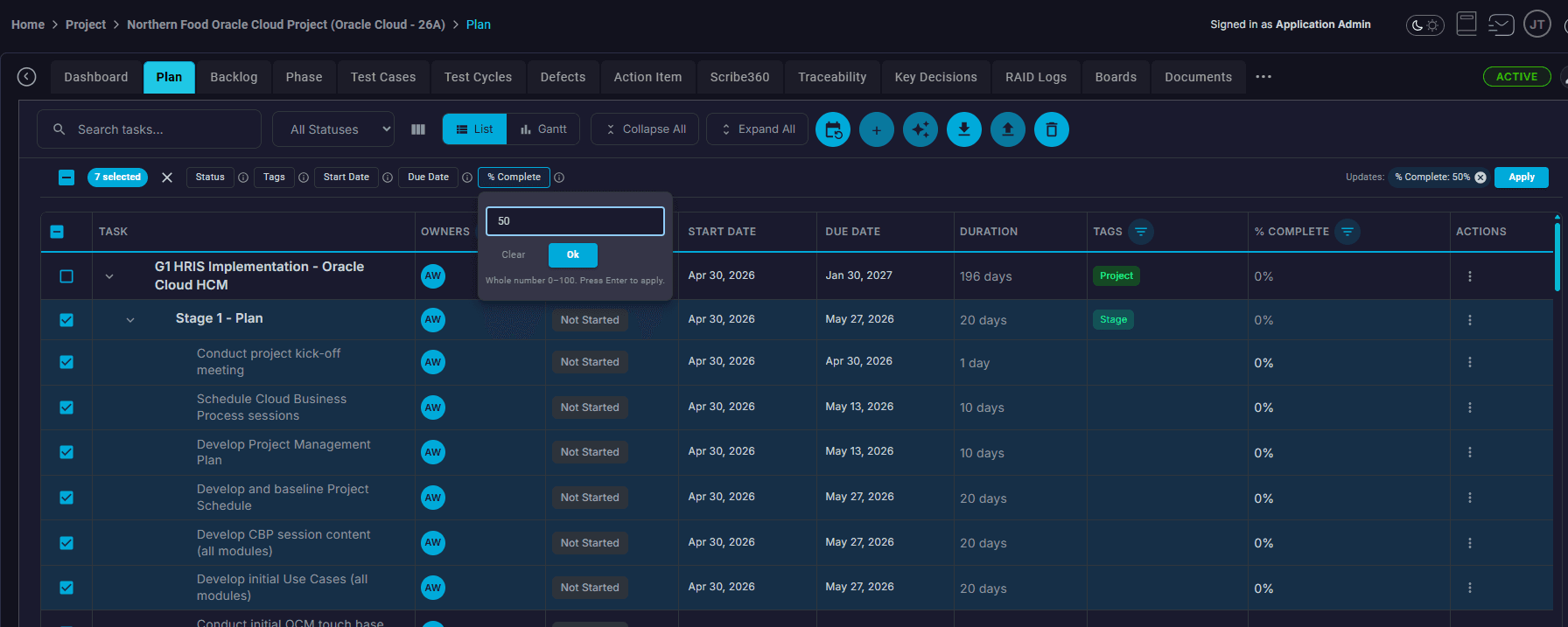
Task: Click the search magnifier icon in Search tasks
Action: [x=59, y=129]
